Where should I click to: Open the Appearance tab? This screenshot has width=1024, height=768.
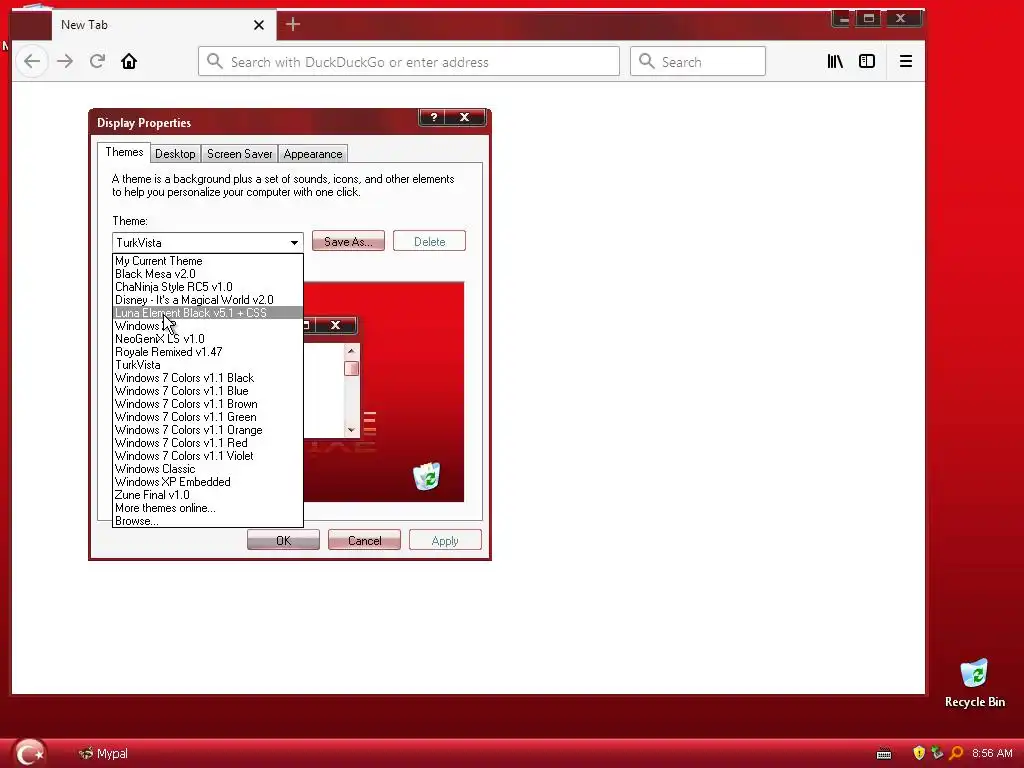pos(313,154)
